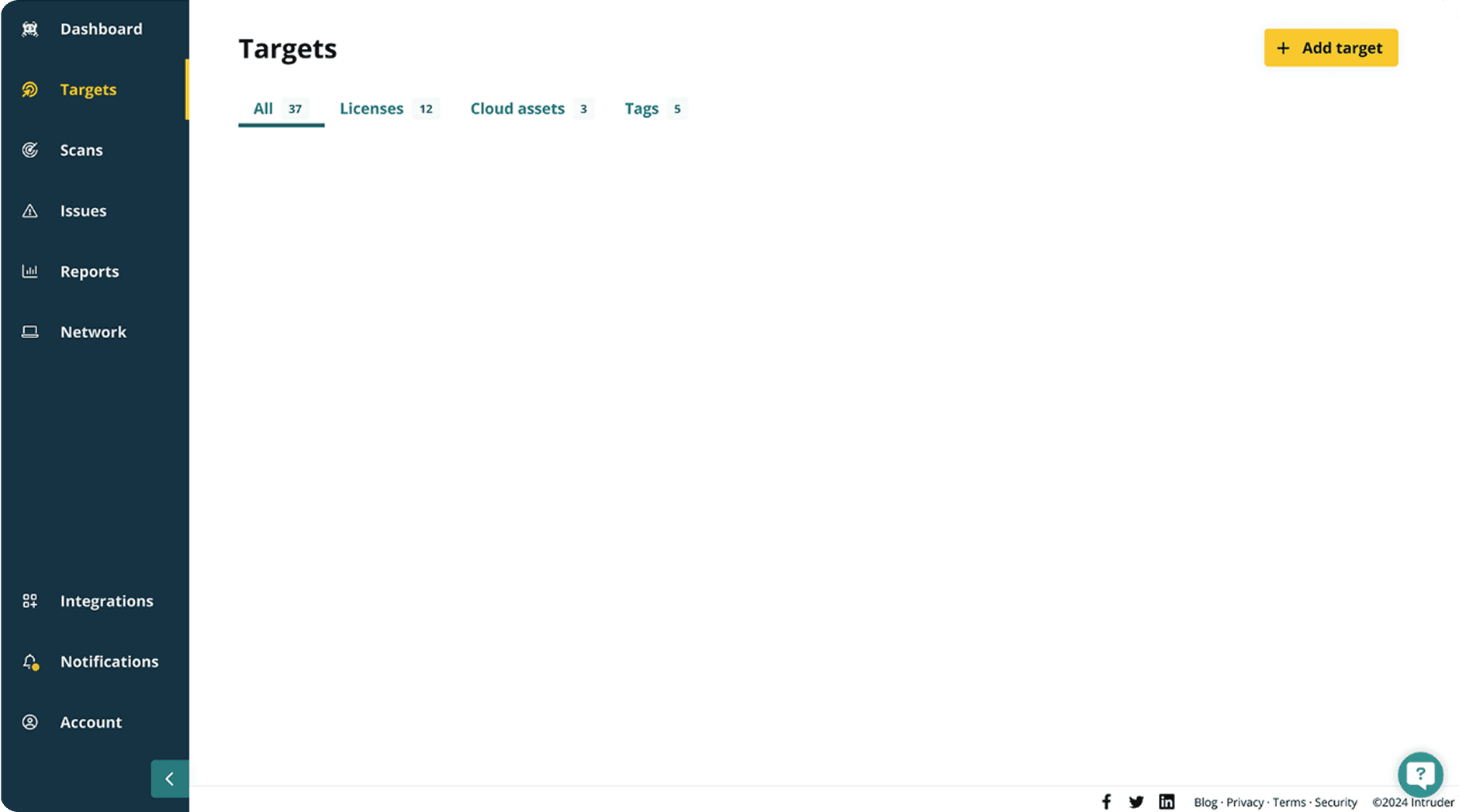This screenshot has height=812, width=1459.
Task: Click the Targets icon in the sidebar
Action: tap(29, 90)
